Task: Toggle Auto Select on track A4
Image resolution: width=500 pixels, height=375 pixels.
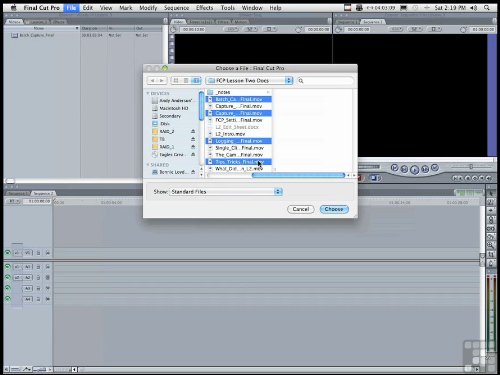Action: [48, 299]
